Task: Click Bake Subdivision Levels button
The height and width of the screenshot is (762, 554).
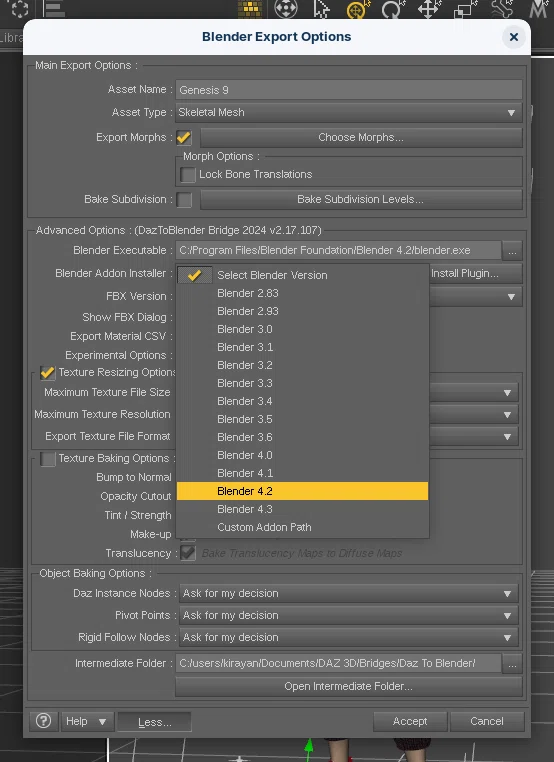Action: 361,199
